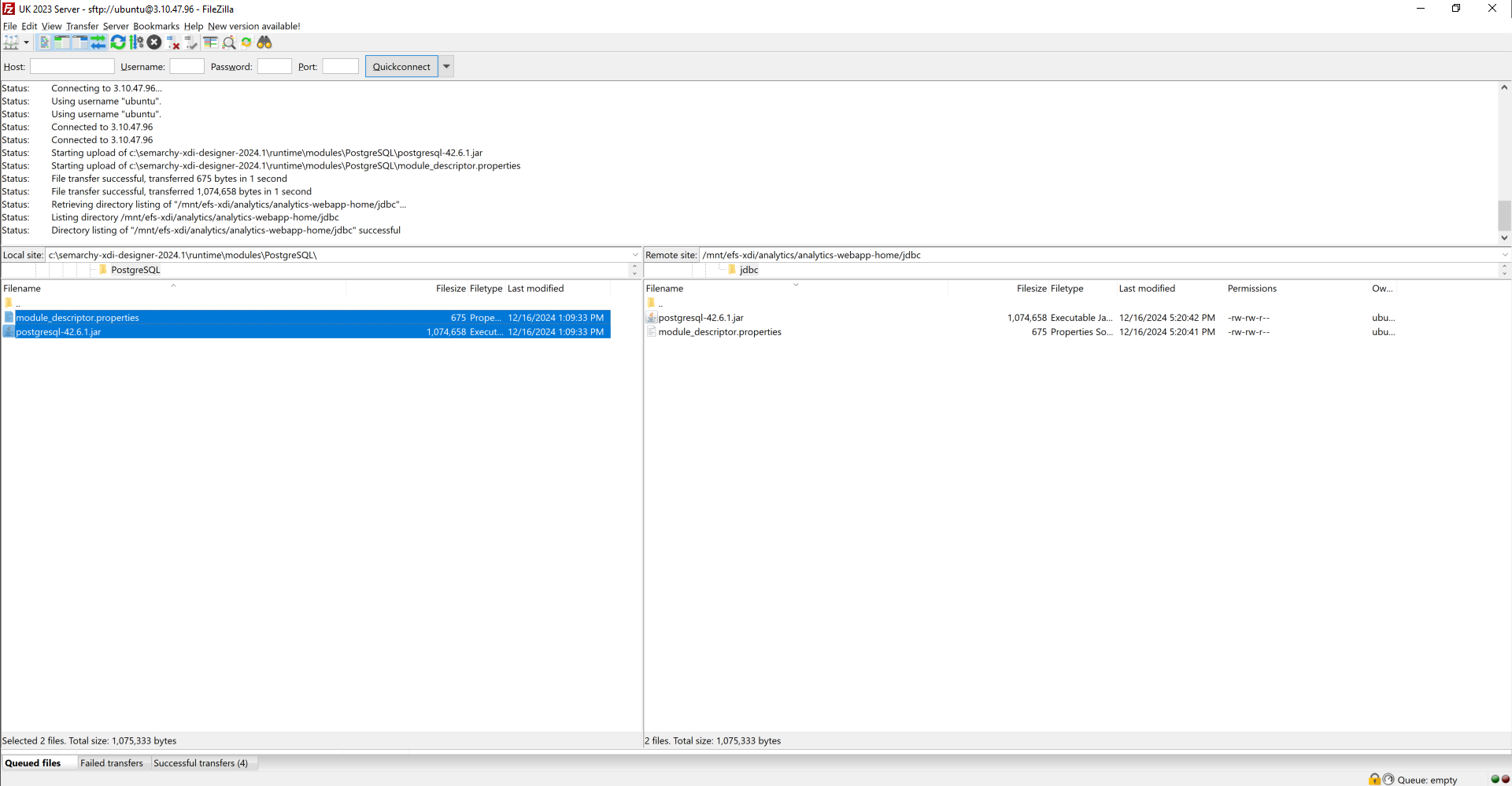Screen dimensions: 1512x786
Task: Select local postgresql-42.6.1.jar file
Action: point(306,332)
